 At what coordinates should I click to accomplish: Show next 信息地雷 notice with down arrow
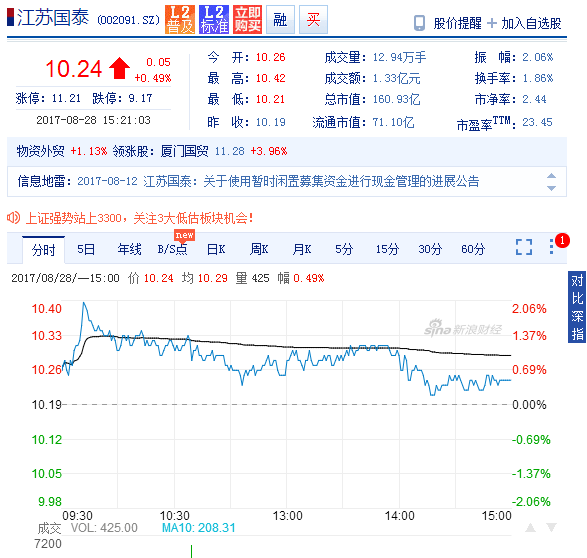pyautogui.click(x=551, y=188)
